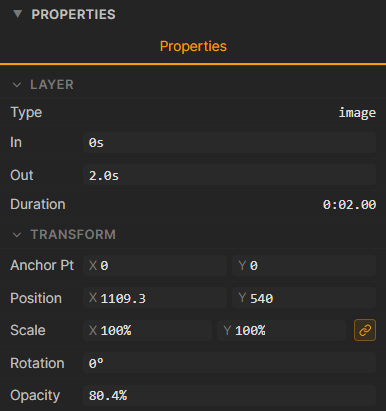Click the Out time field
This screenshot has height=411, width=386.
click(x=229, y=175)
